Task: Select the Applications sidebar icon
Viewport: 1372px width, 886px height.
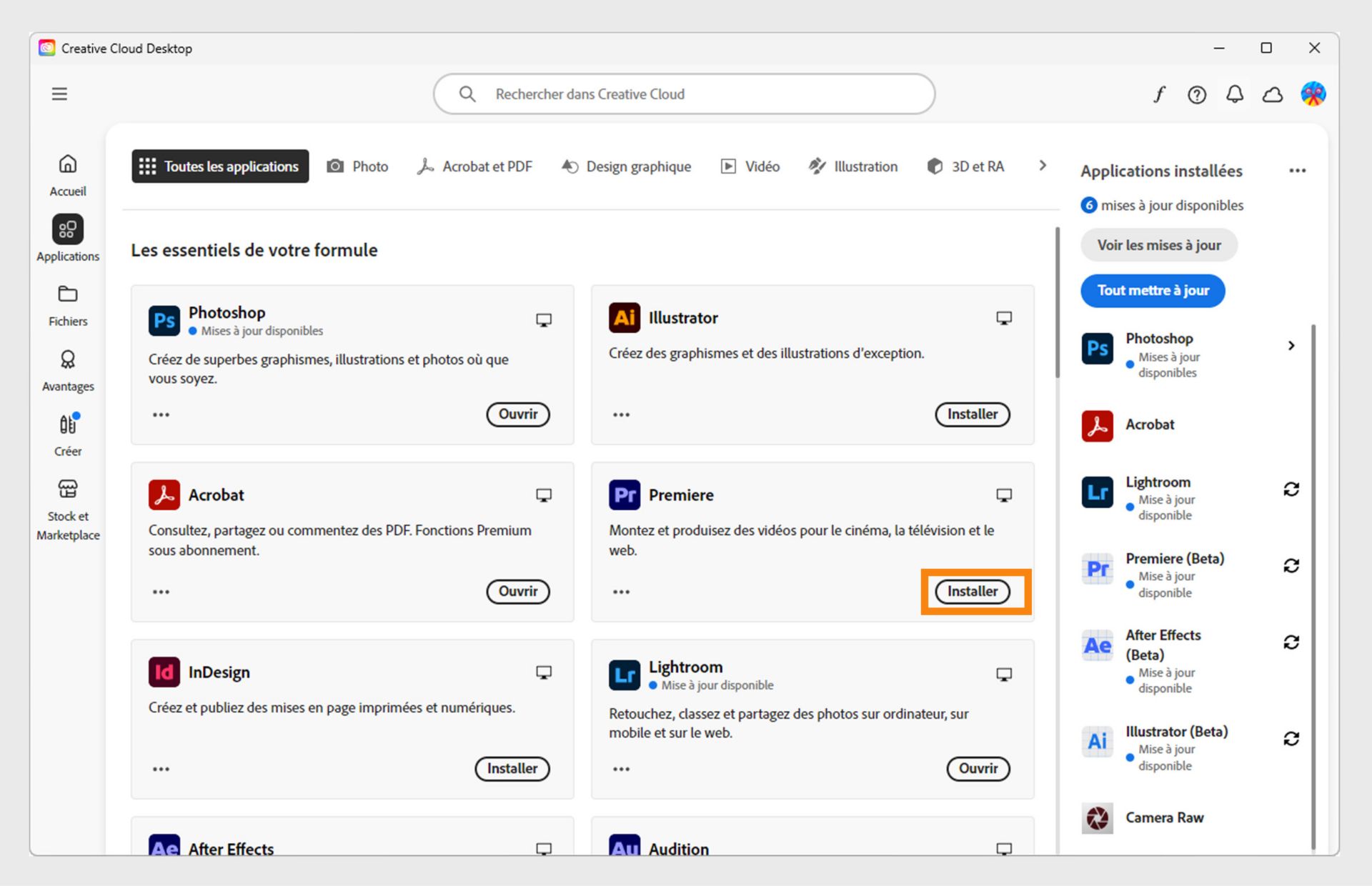Action: coord(68,229)
